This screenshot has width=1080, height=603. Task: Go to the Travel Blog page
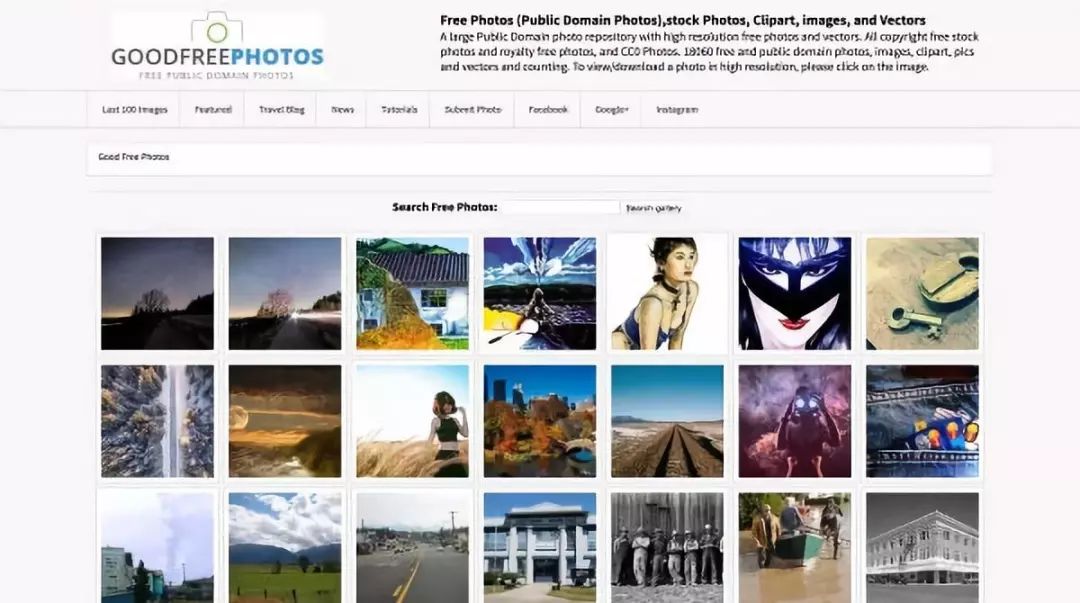[281, 110]
